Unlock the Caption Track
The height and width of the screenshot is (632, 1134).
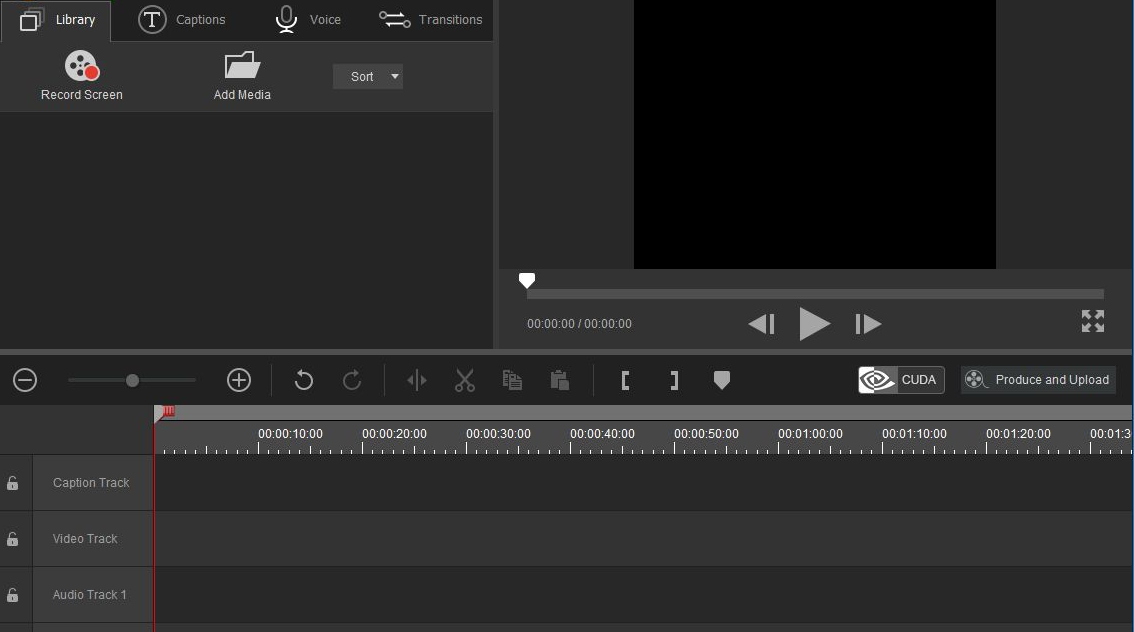coord(14,483)
